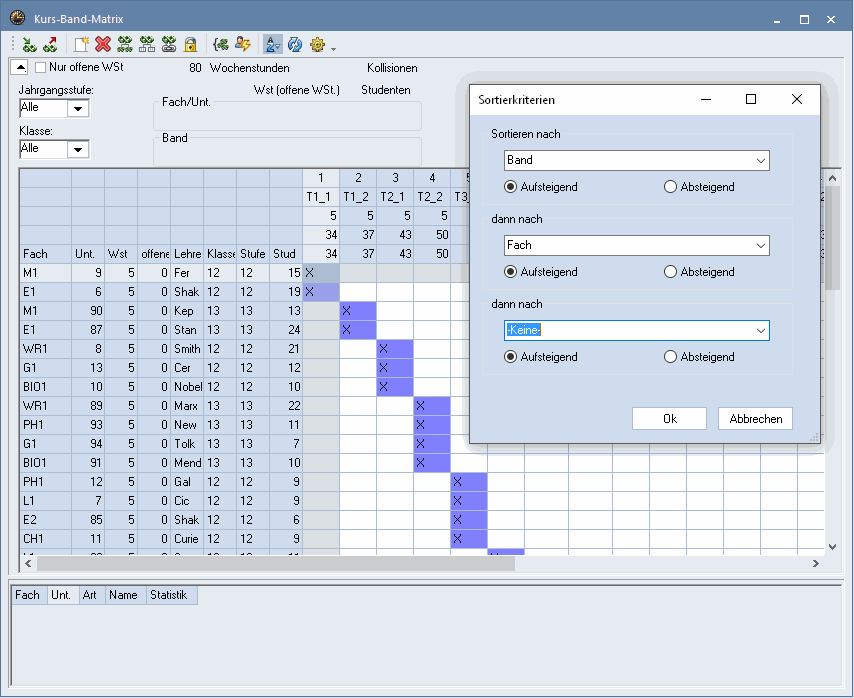Click the scroll-up arrow of the matrix
This screenshot has width=854, height=698.
pyautogui.click(x=832, y=178)
